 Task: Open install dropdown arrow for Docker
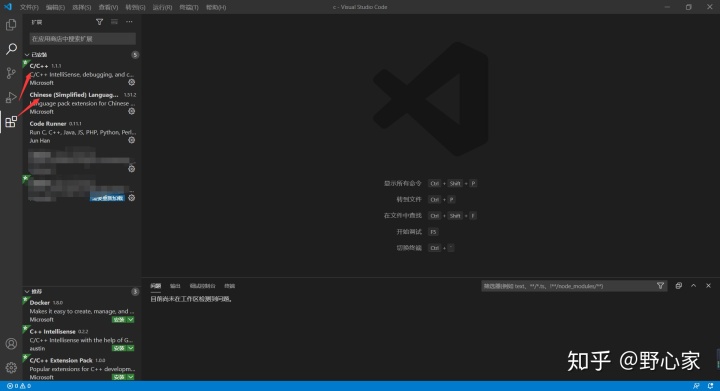click(131, 319)
